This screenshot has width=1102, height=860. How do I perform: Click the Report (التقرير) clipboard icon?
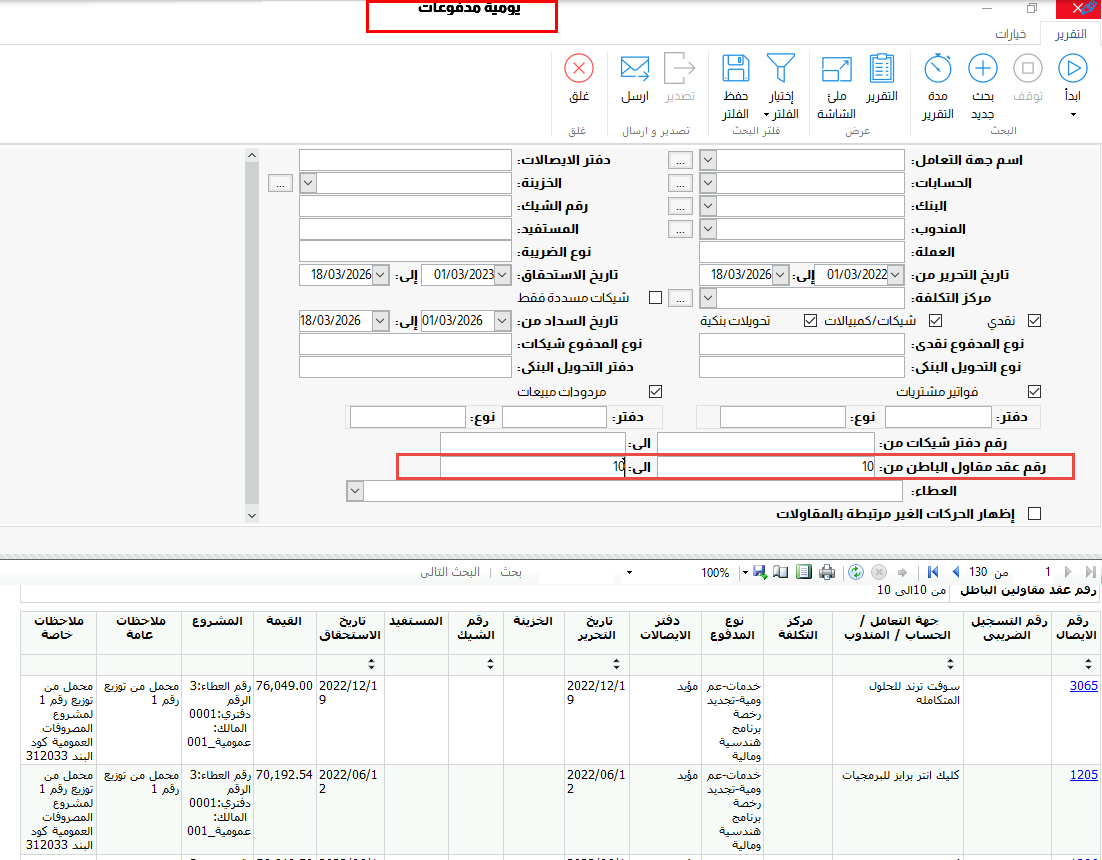881,69
